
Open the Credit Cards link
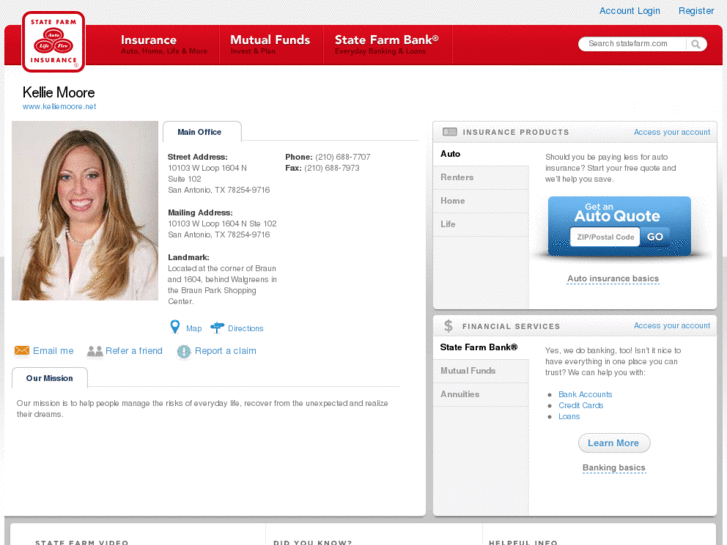[x=580, y=405]
